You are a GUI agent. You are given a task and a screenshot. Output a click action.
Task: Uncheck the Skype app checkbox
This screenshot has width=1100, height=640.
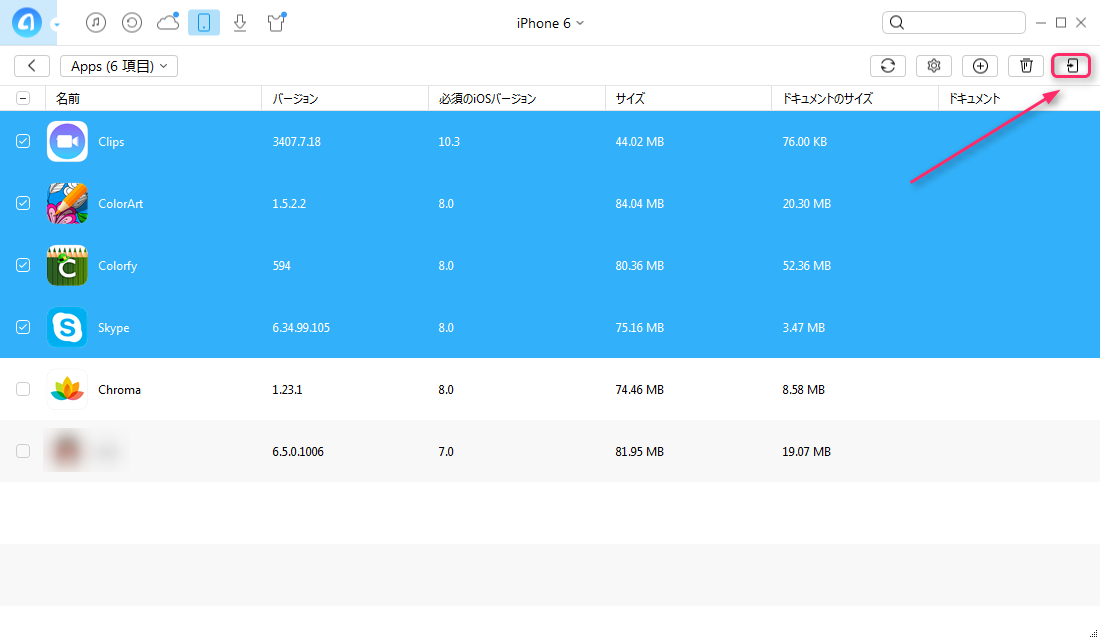[23, 327]
